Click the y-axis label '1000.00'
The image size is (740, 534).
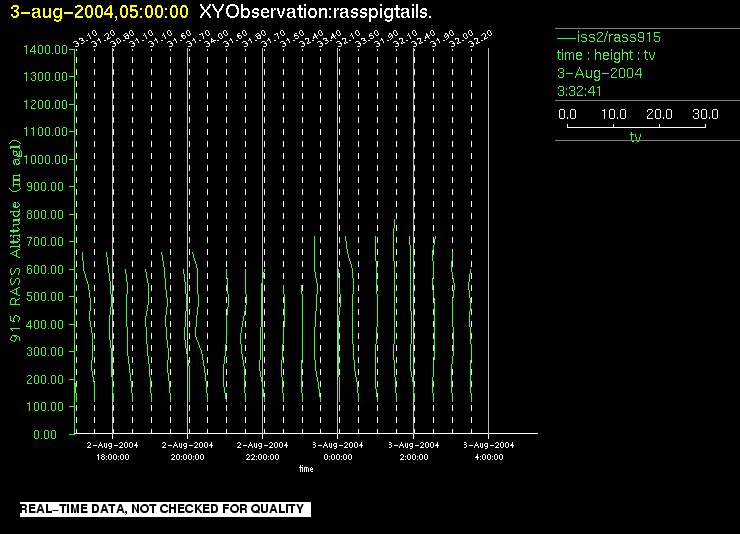(45, 159)
